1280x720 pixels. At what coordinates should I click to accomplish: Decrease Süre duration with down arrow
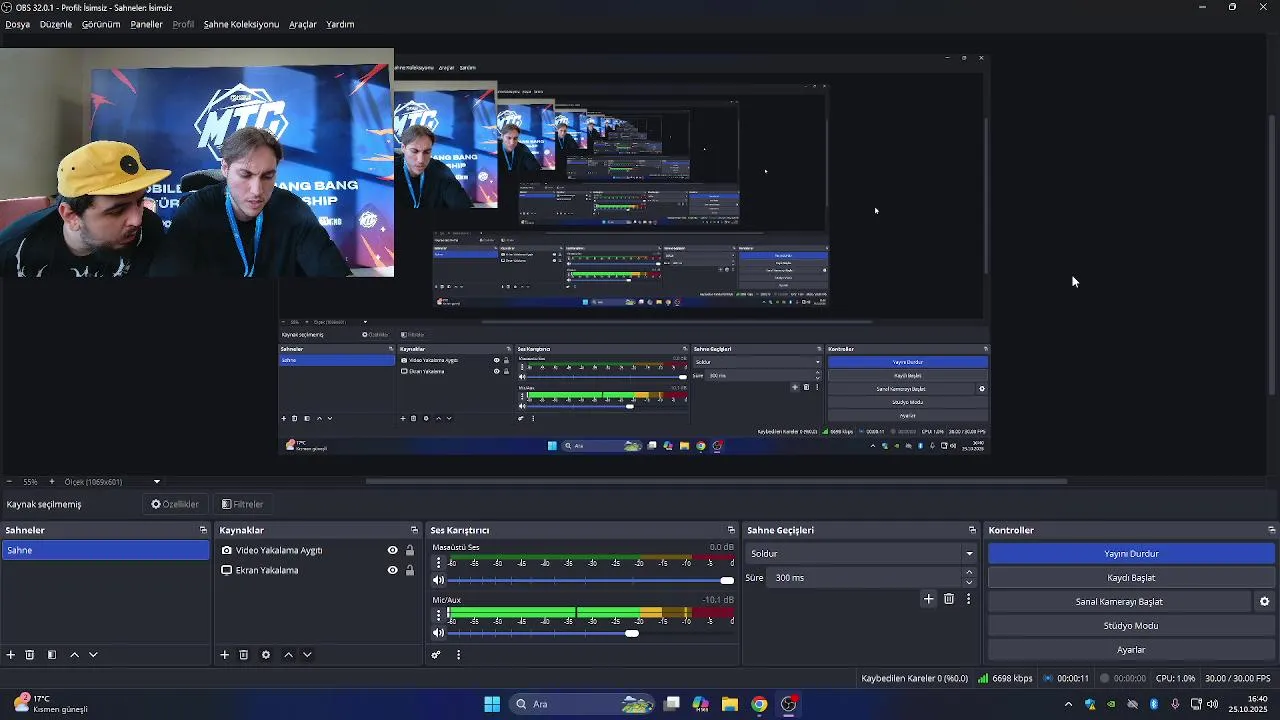(x=969, y=582)
